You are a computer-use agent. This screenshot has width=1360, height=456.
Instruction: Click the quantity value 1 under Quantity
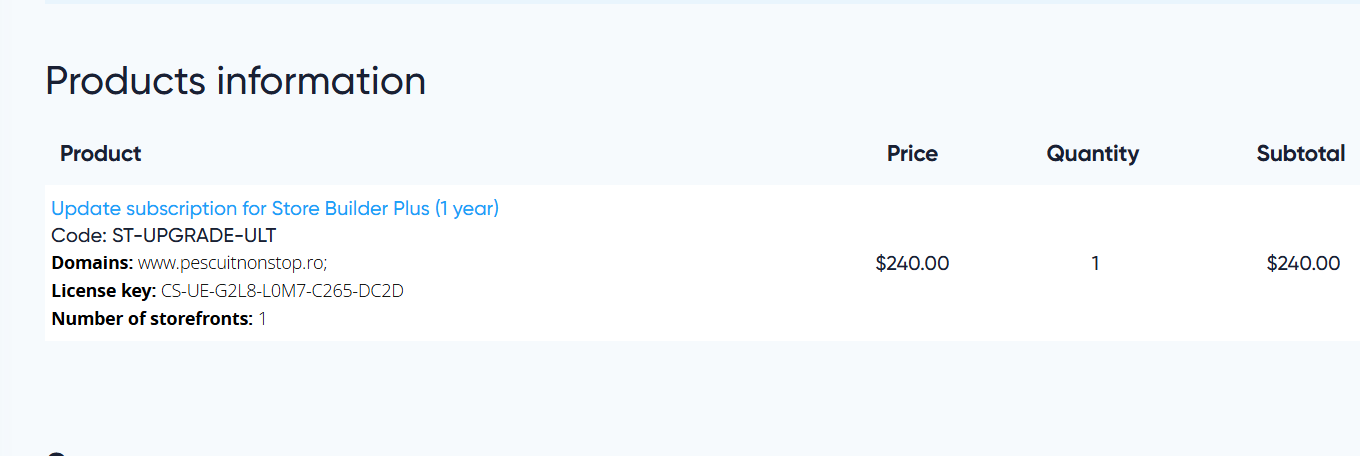[x=1095, y=264]
